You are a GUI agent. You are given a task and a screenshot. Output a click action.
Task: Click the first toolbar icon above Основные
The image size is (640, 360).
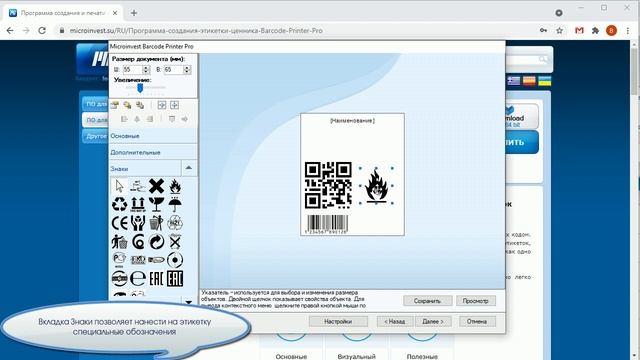(x=115, y=105)
